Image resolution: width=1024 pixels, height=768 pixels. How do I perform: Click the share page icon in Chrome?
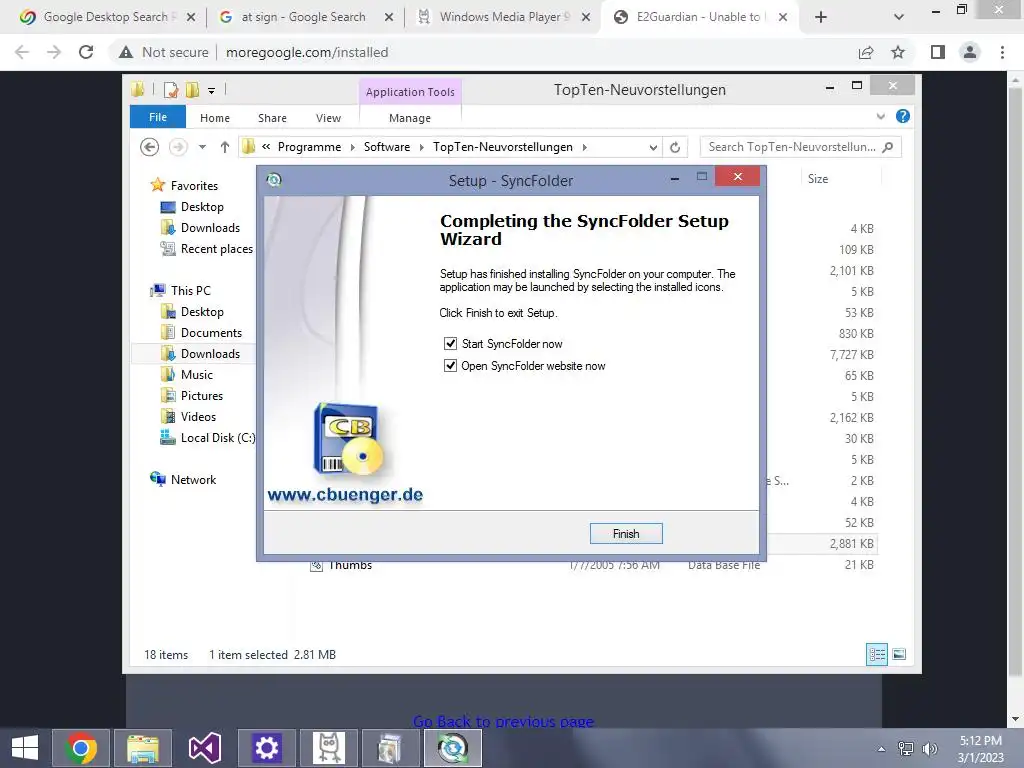(866, 52)
